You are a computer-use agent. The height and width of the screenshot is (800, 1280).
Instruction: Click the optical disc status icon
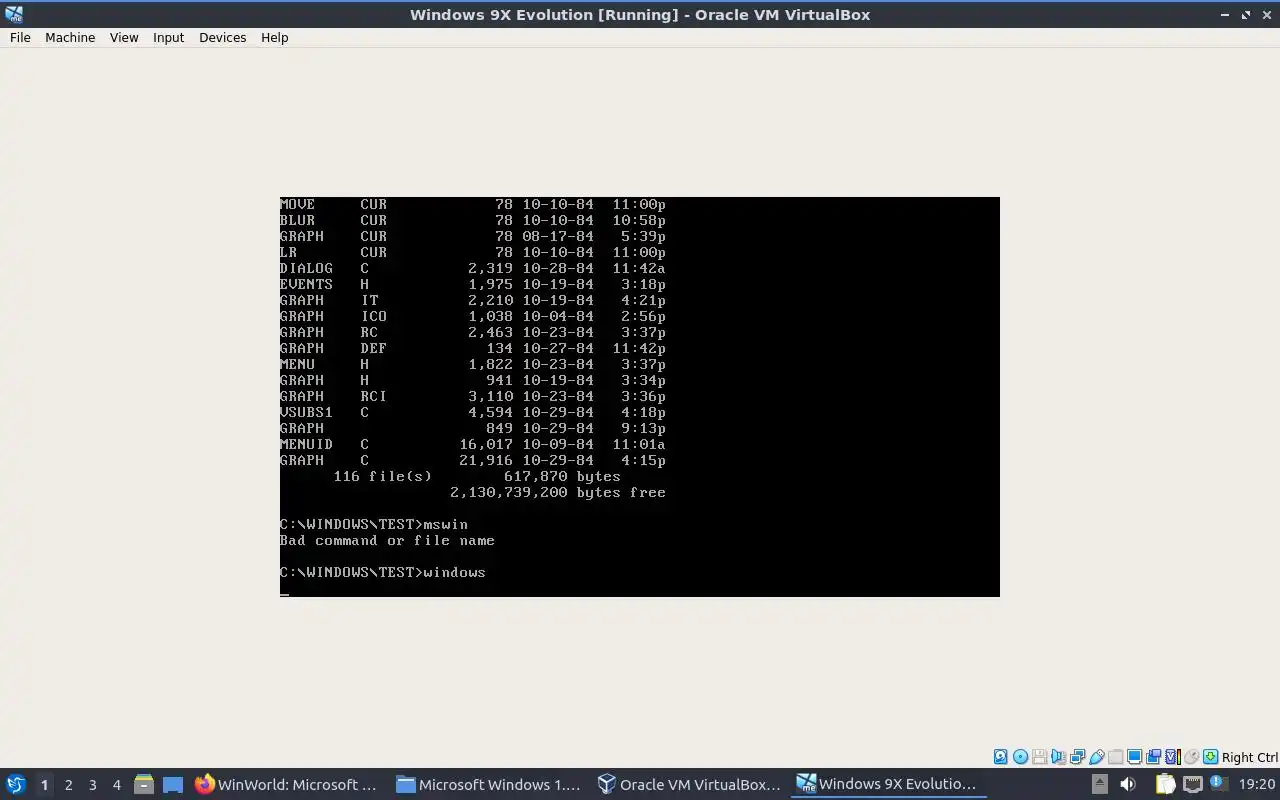point(1020,757)
